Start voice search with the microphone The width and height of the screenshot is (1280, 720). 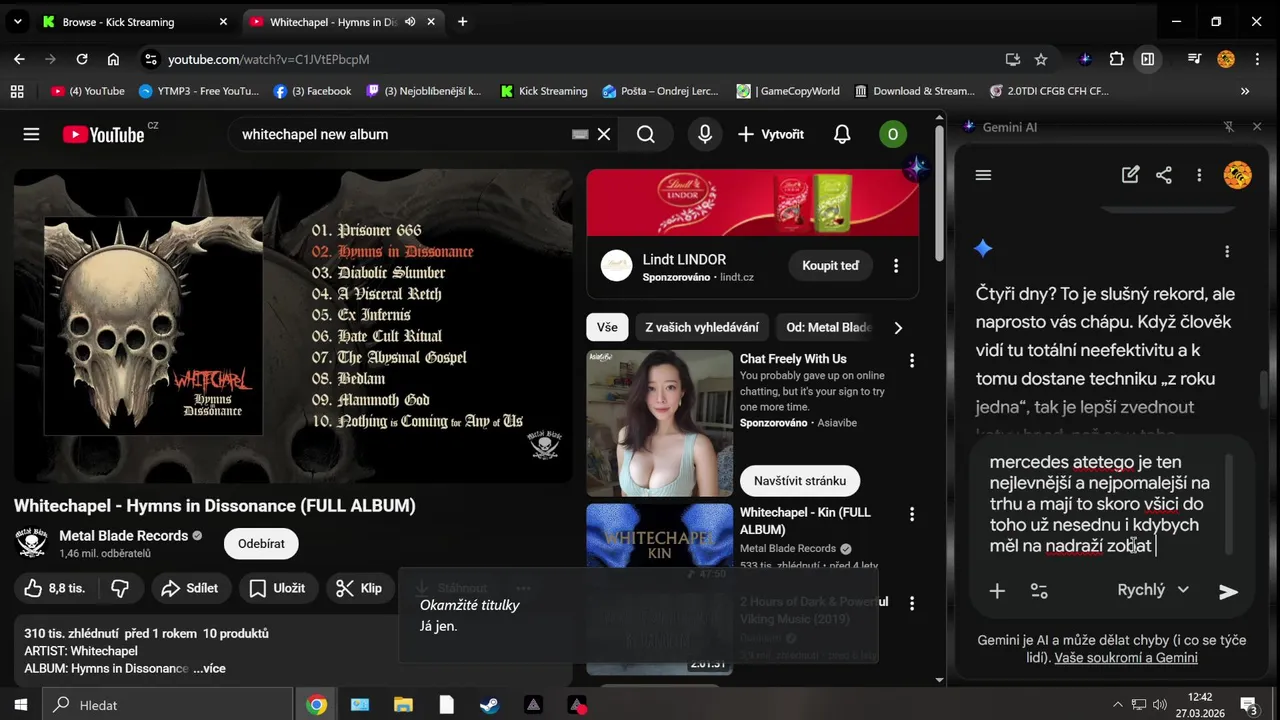tap(705, 134)
